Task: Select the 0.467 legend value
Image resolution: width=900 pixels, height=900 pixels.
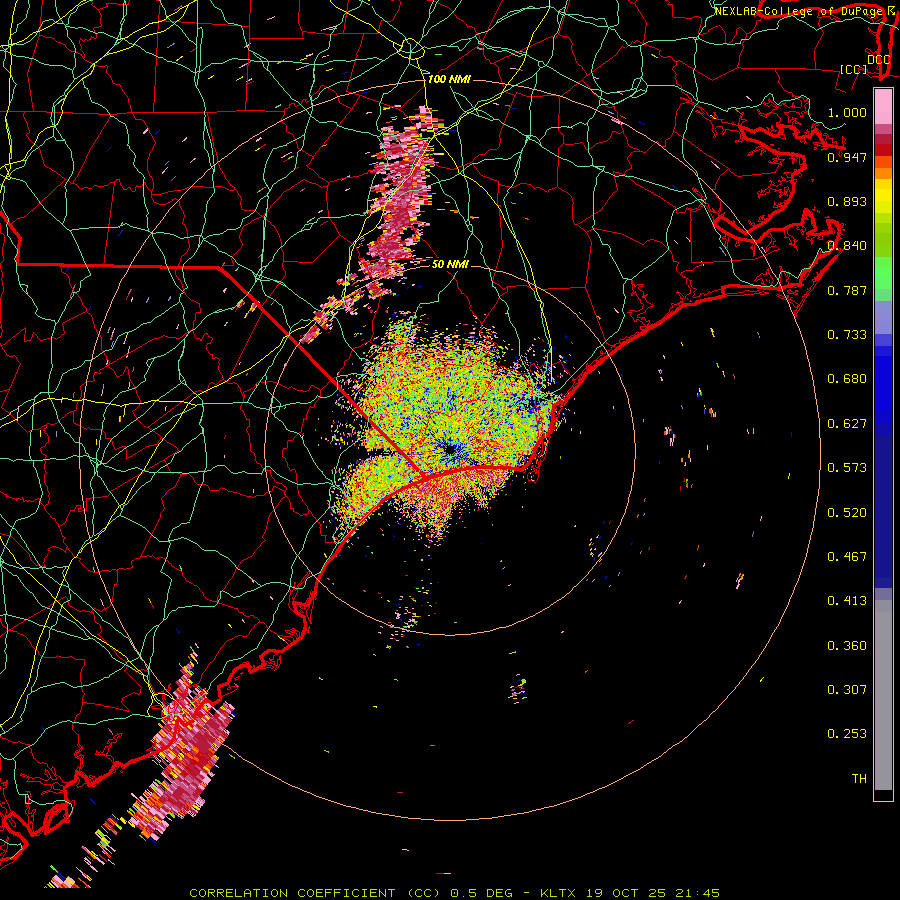Action: click(x=847, y=557)
